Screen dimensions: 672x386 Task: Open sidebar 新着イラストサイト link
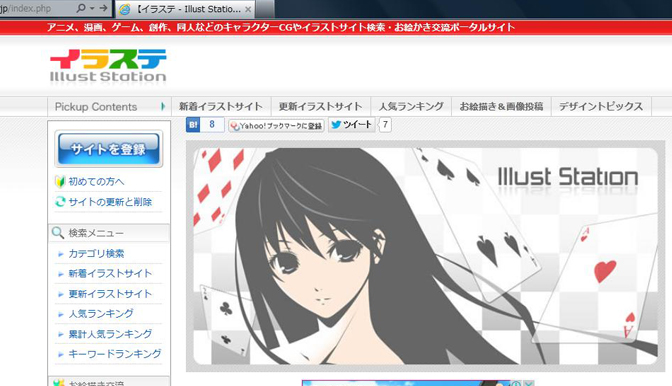(x=110, y=273)
